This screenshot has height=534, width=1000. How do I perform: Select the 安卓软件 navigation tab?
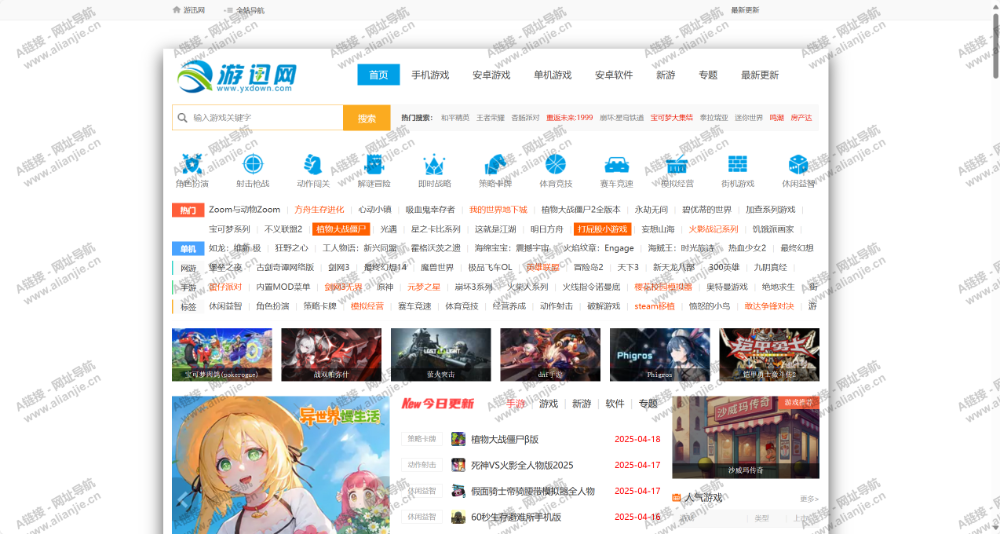click(x=614, y=75)
